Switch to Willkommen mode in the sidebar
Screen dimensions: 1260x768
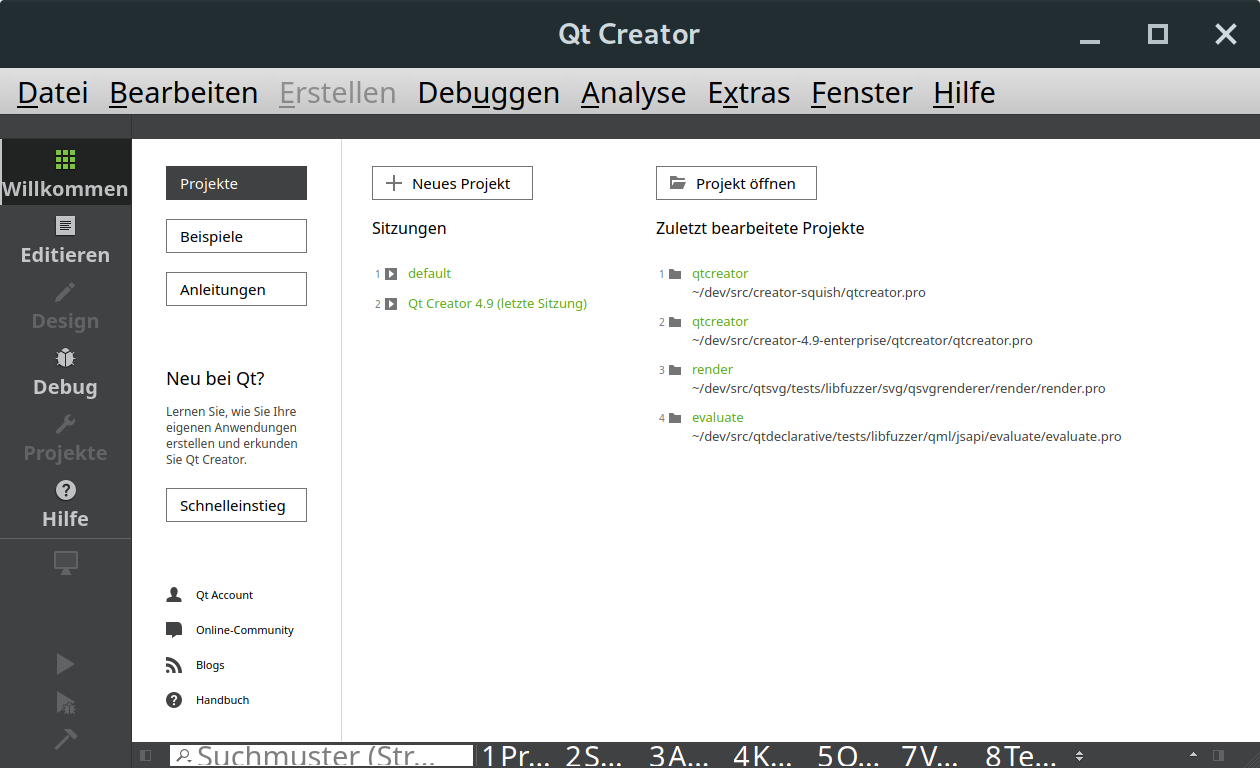coord(65,173)
